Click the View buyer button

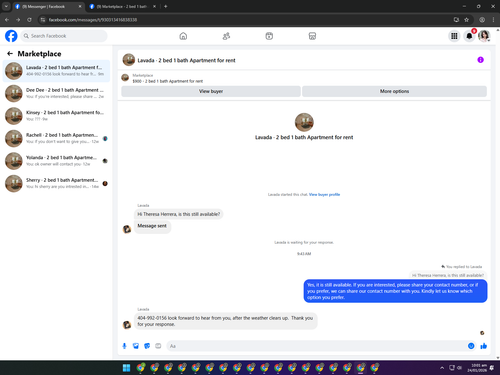coord(211,91)
